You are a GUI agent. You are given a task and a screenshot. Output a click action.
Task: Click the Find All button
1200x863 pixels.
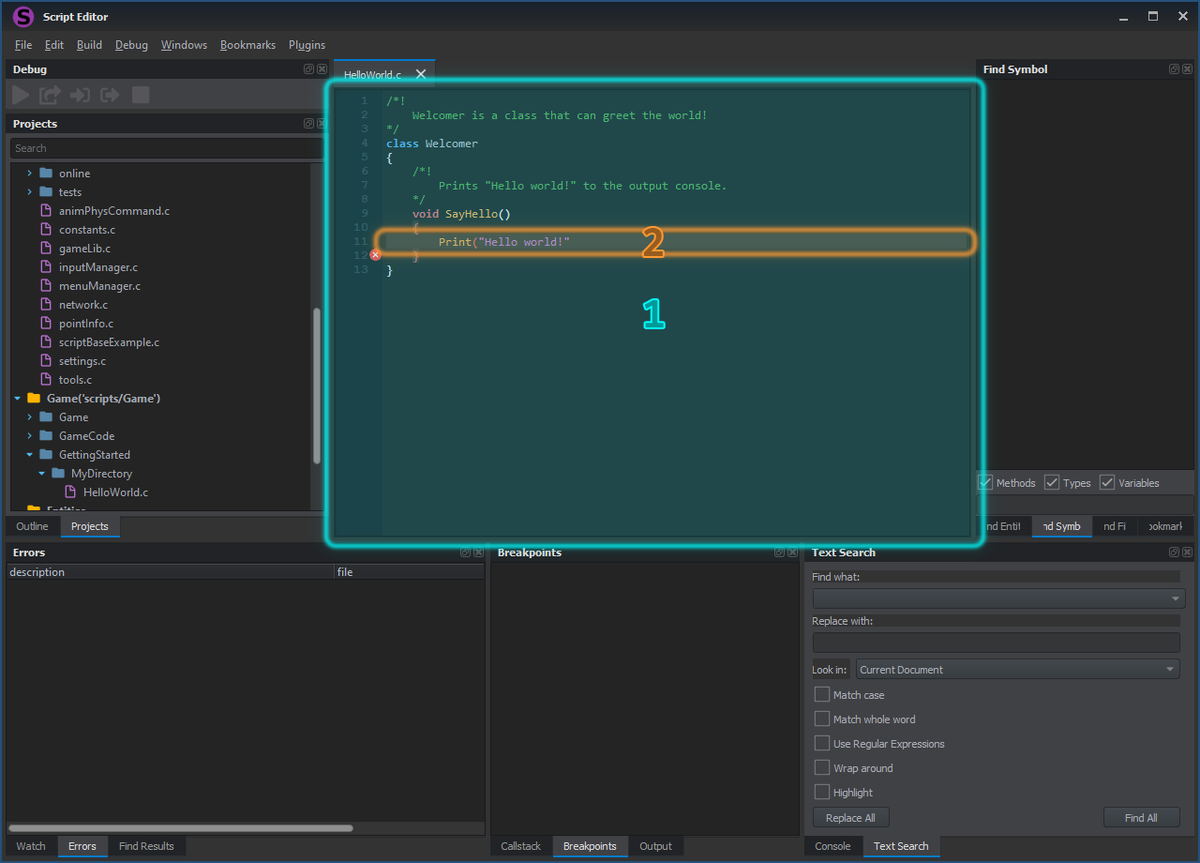tap(1141, 817)
